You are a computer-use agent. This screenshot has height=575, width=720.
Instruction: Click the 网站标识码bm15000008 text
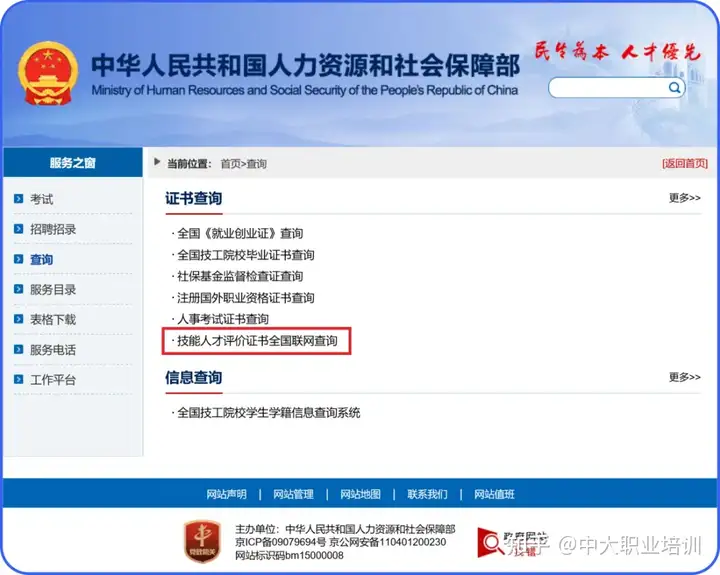pos(289,556)
